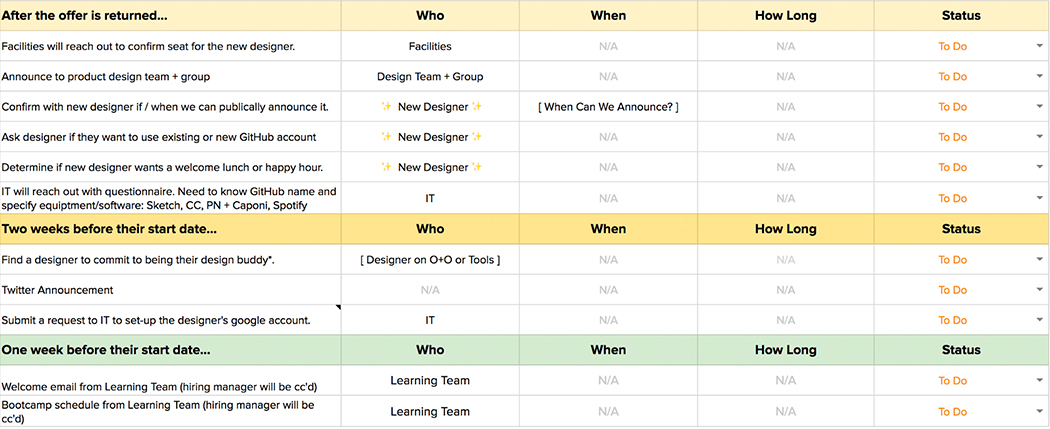1050x429 pixels.
Task: Select "After the offer is returned..." header cell
Action: tap(170, 16)
